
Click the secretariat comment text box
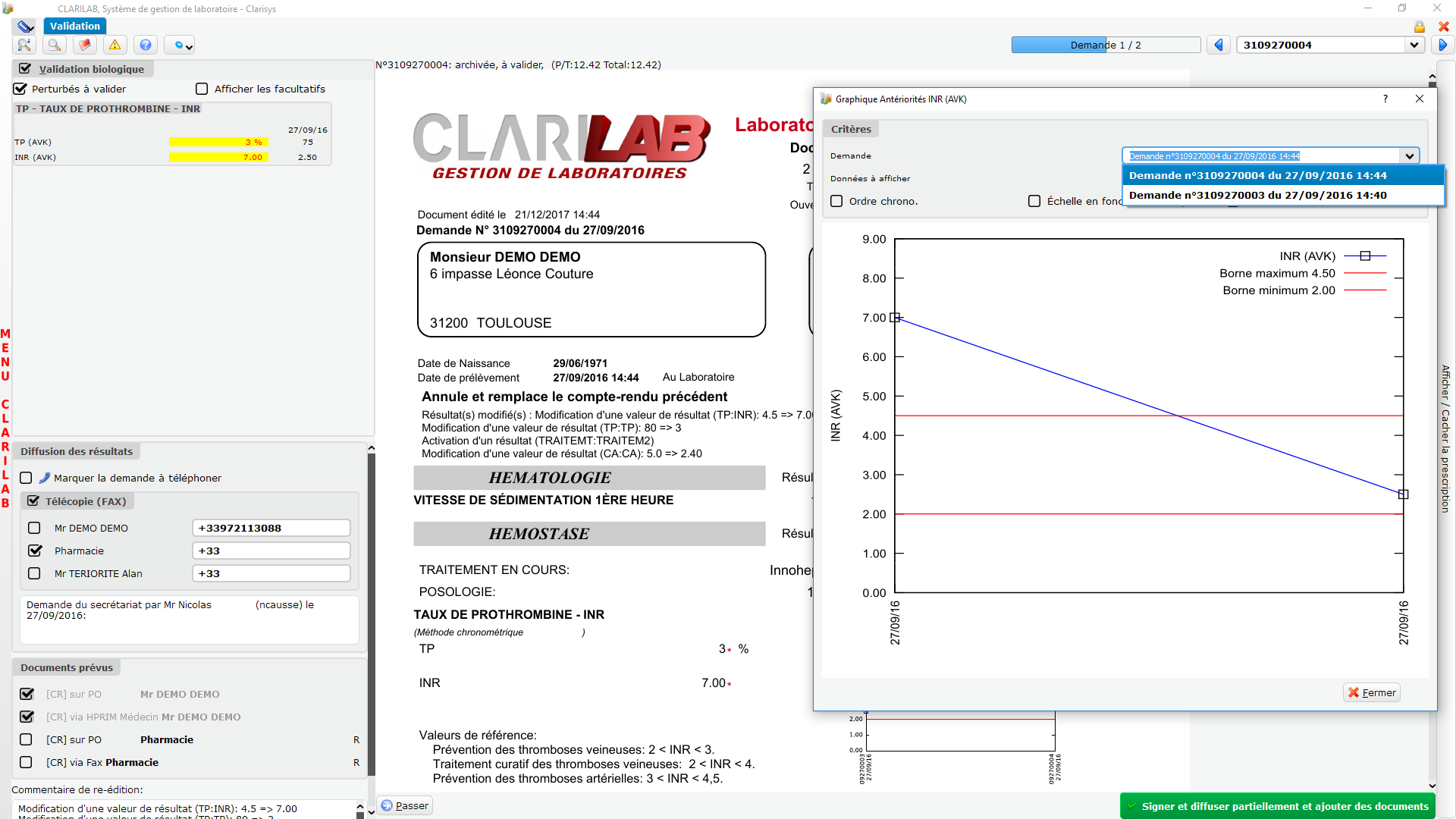tap(189, 620)
